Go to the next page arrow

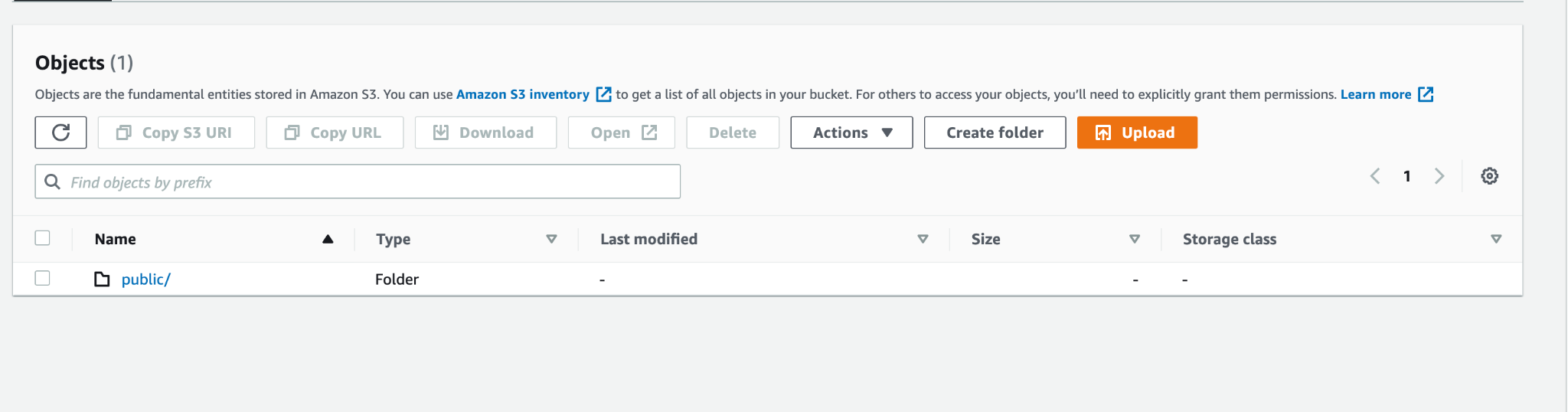(x=1439, y=176)
